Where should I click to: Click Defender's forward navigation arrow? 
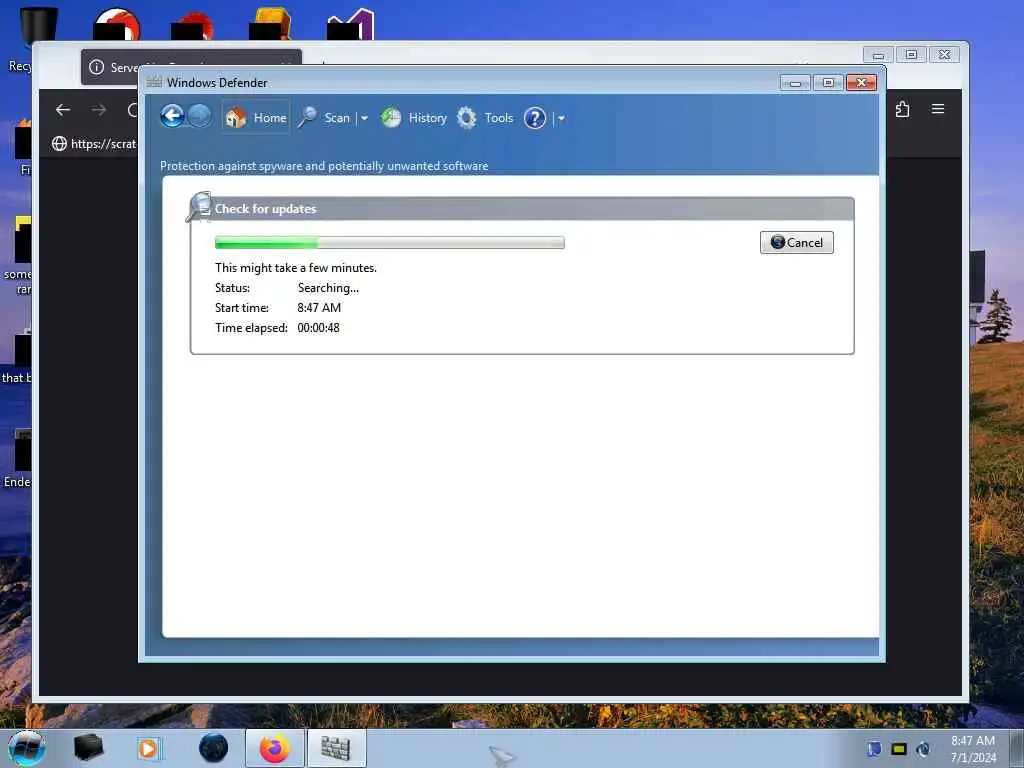200,116
